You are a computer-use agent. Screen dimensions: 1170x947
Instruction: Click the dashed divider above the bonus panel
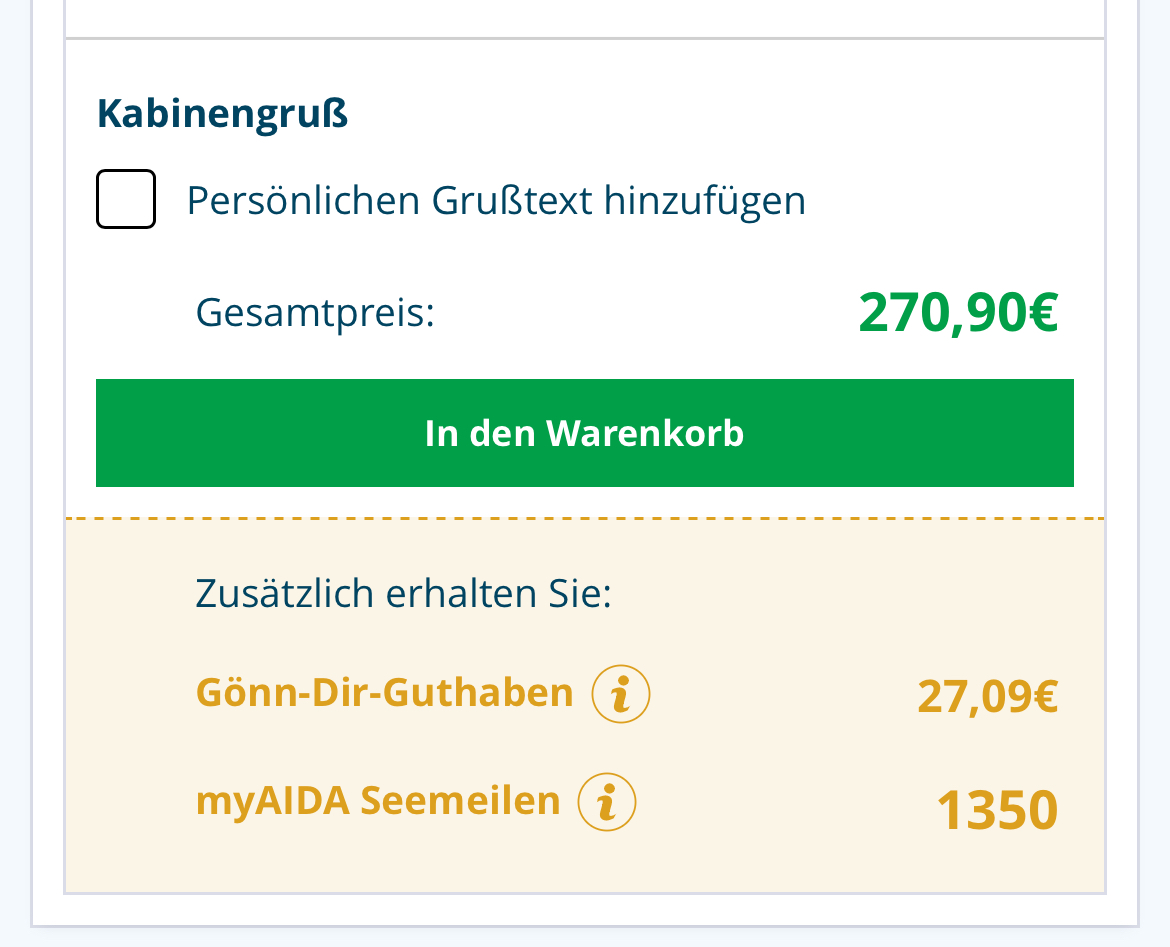[x=584, y=518]
